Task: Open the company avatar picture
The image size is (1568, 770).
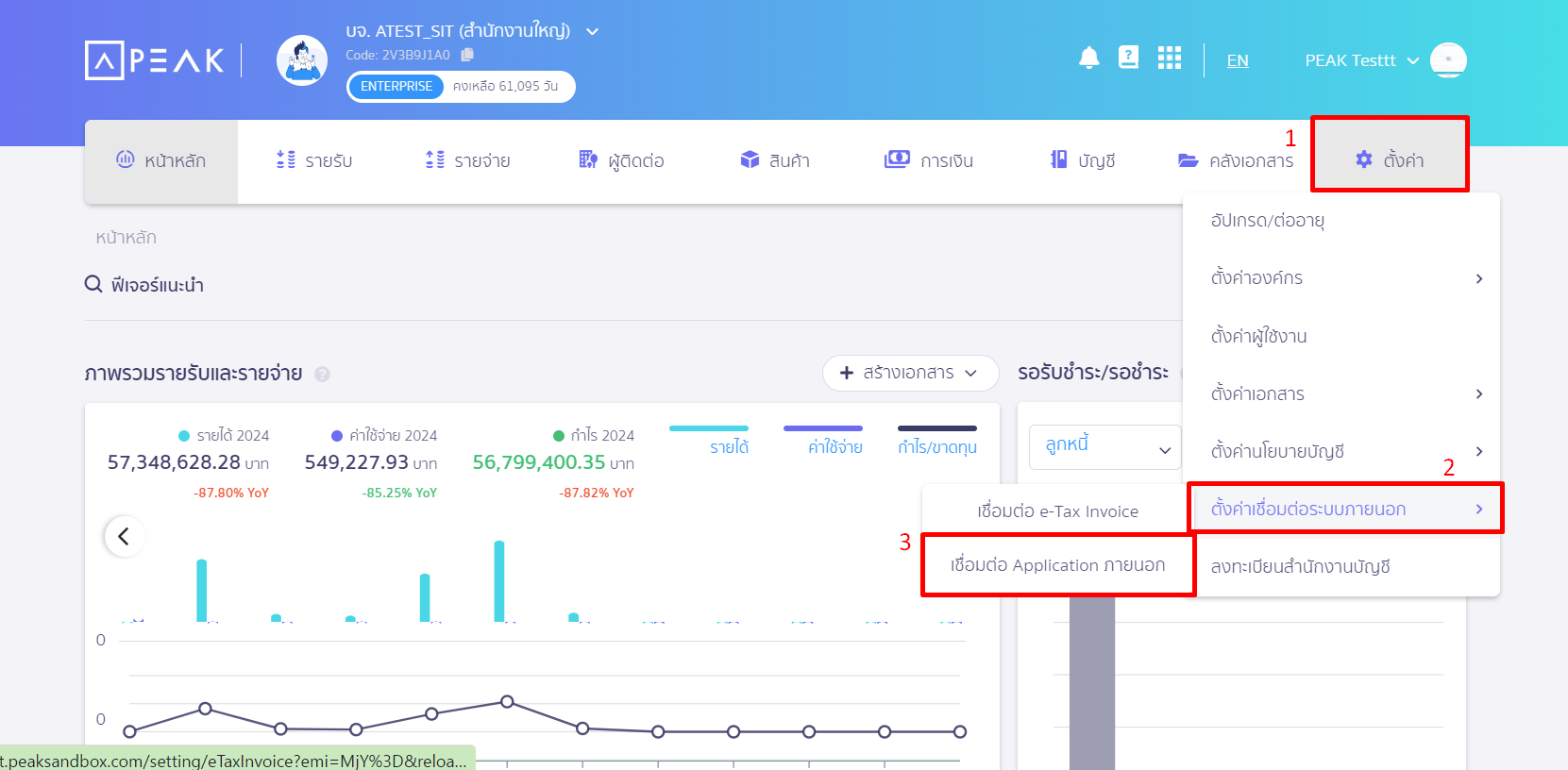Action: (x=302, y=60)
